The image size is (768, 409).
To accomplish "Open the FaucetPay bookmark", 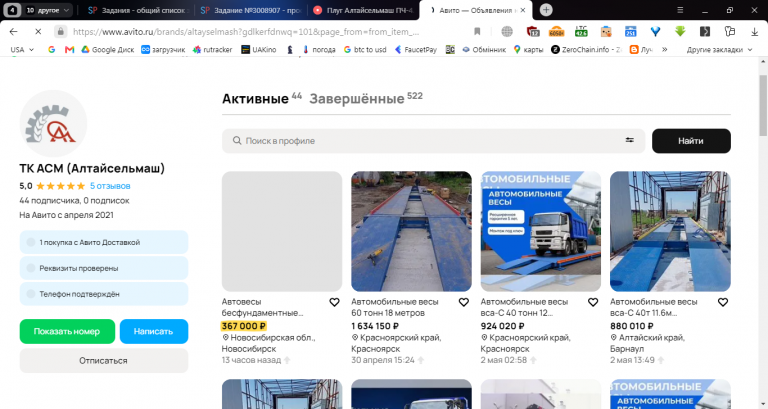I will [416, 49].
